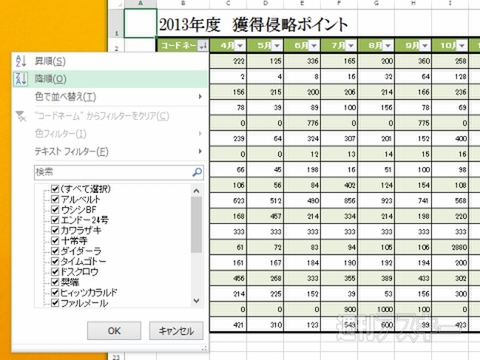The width and height of the screenshot is (480, 360).
Task: Open the コードネーム column filter button
Action: coord(203,45)
